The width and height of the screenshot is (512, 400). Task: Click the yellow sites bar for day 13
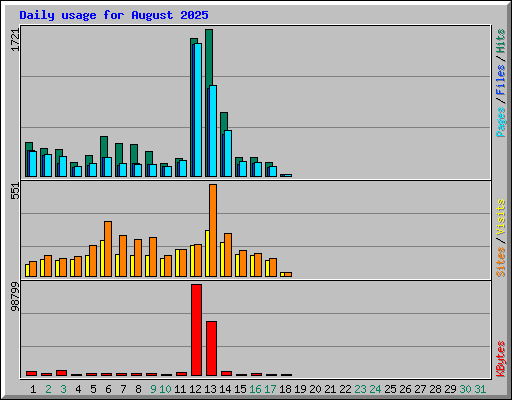click(x=207, y=253)
